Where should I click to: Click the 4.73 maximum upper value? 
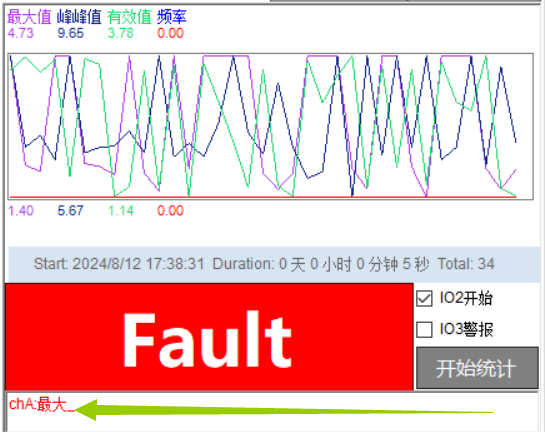pyautogui.click(x=21, y=33)
